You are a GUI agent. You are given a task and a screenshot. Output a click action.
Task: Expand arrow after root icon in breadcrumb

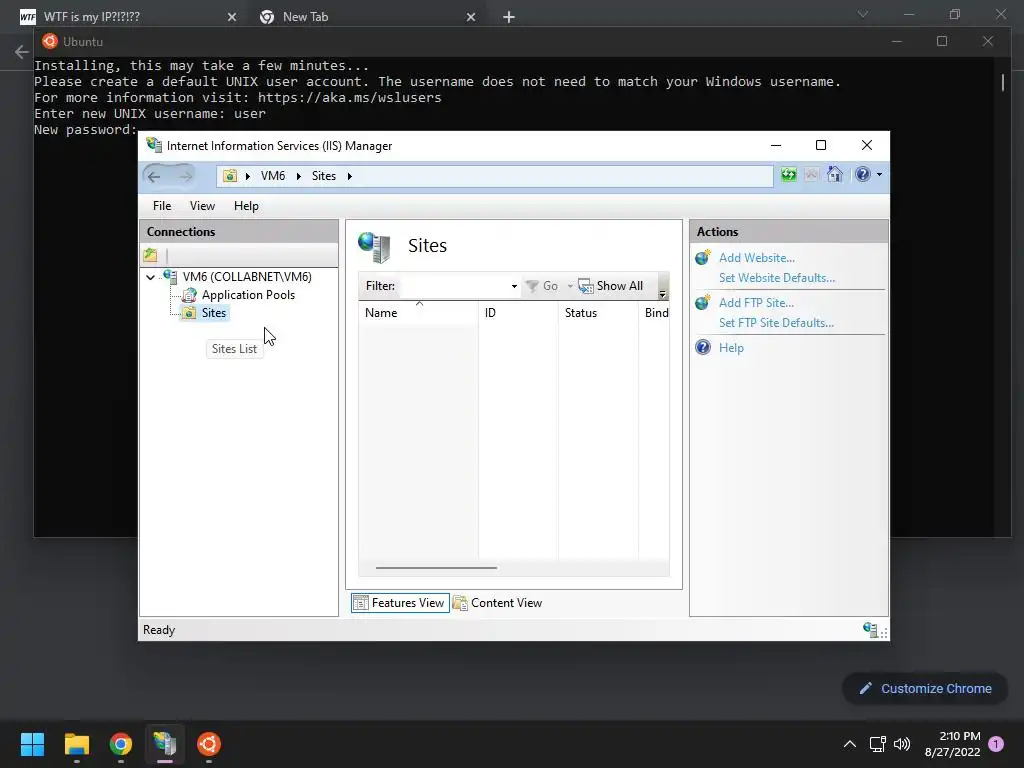point(248,176)
